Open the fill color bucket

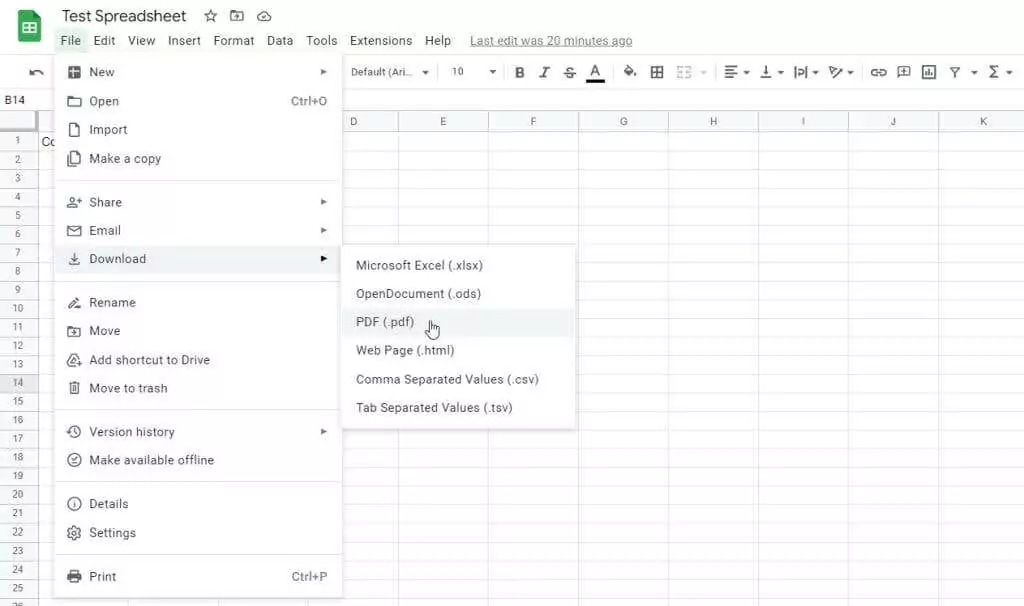click(630, 72)
